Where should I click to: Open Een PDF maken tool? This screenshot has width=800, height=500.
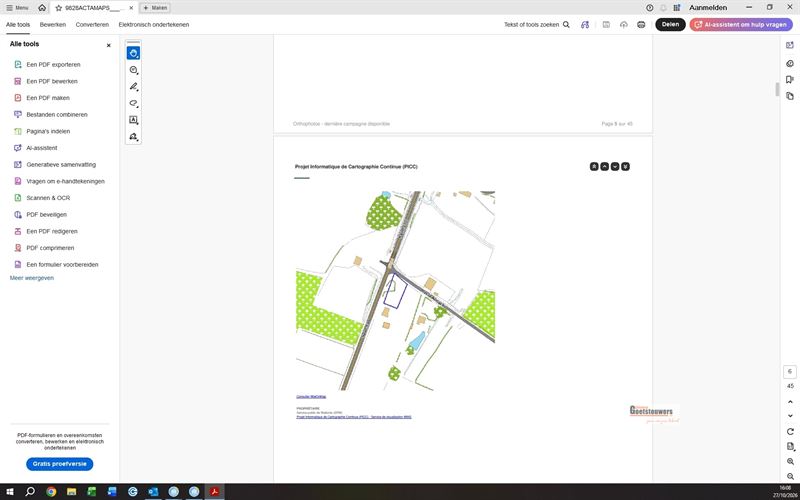(x=48, y=98)
